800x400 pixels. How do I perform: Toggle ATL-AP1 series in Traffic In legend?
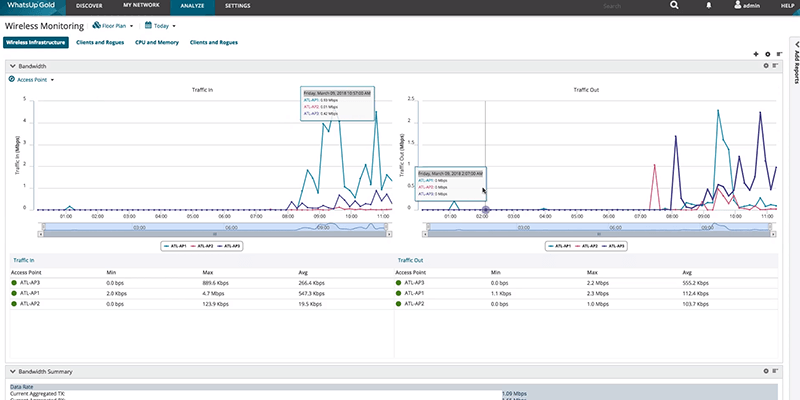coord(176,245)
